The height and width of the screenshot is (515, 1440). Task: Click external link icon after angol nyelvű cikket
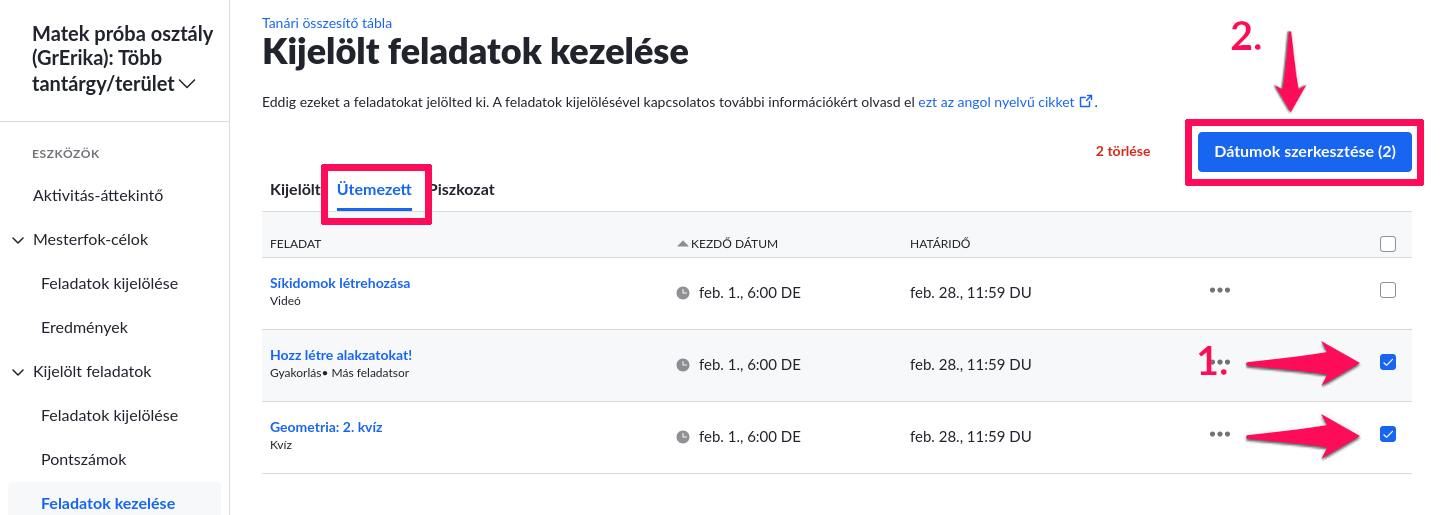1086,102
